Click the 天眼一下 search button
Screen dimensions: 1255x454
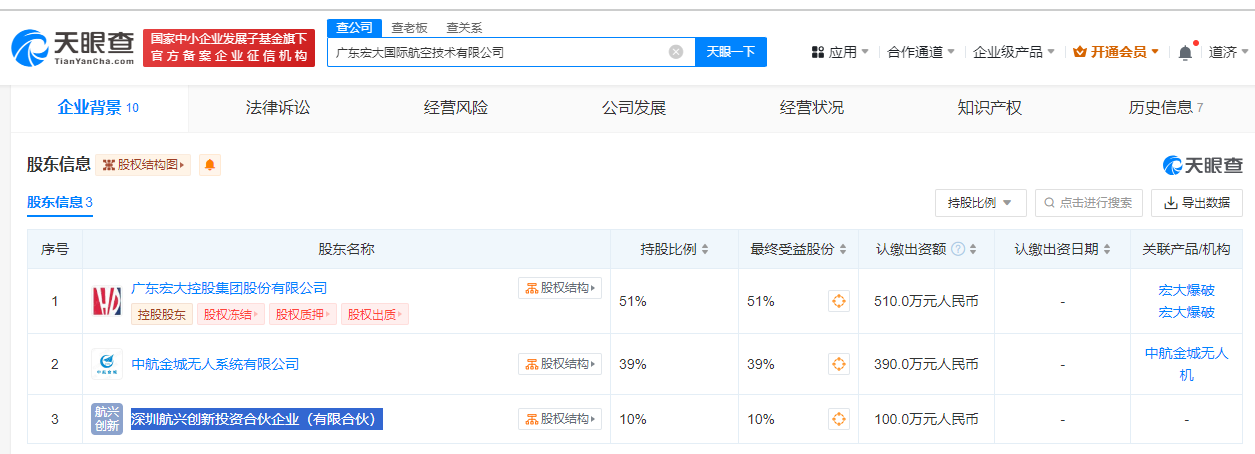(730, 52)
